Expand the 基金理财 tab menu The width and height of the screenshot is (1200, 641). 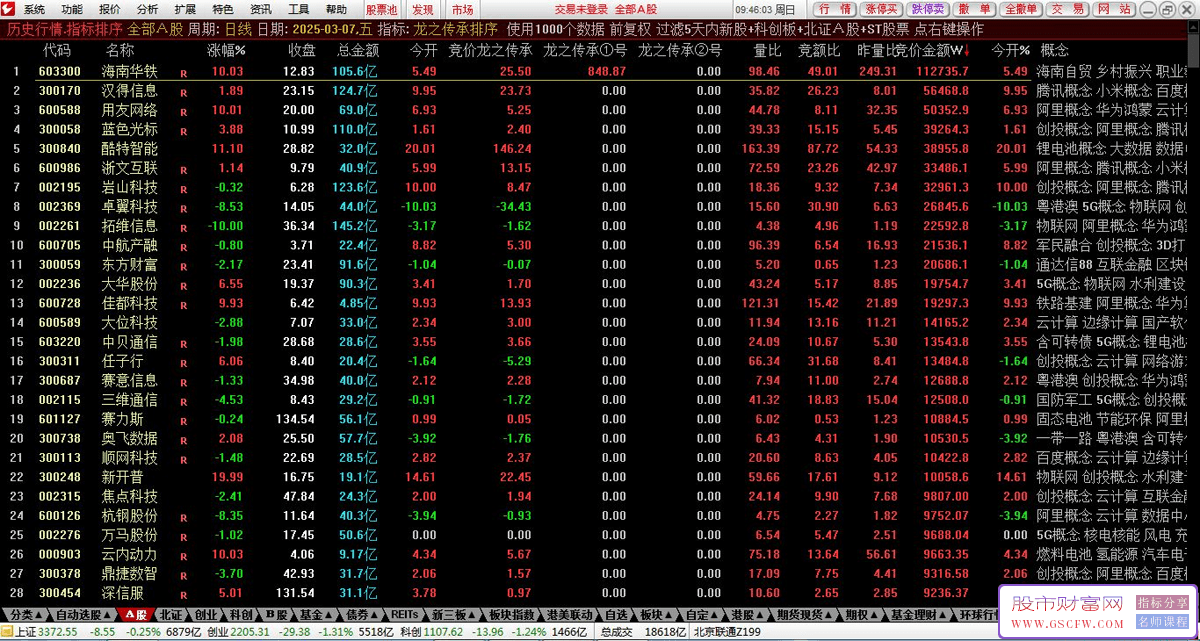(920, 614)
